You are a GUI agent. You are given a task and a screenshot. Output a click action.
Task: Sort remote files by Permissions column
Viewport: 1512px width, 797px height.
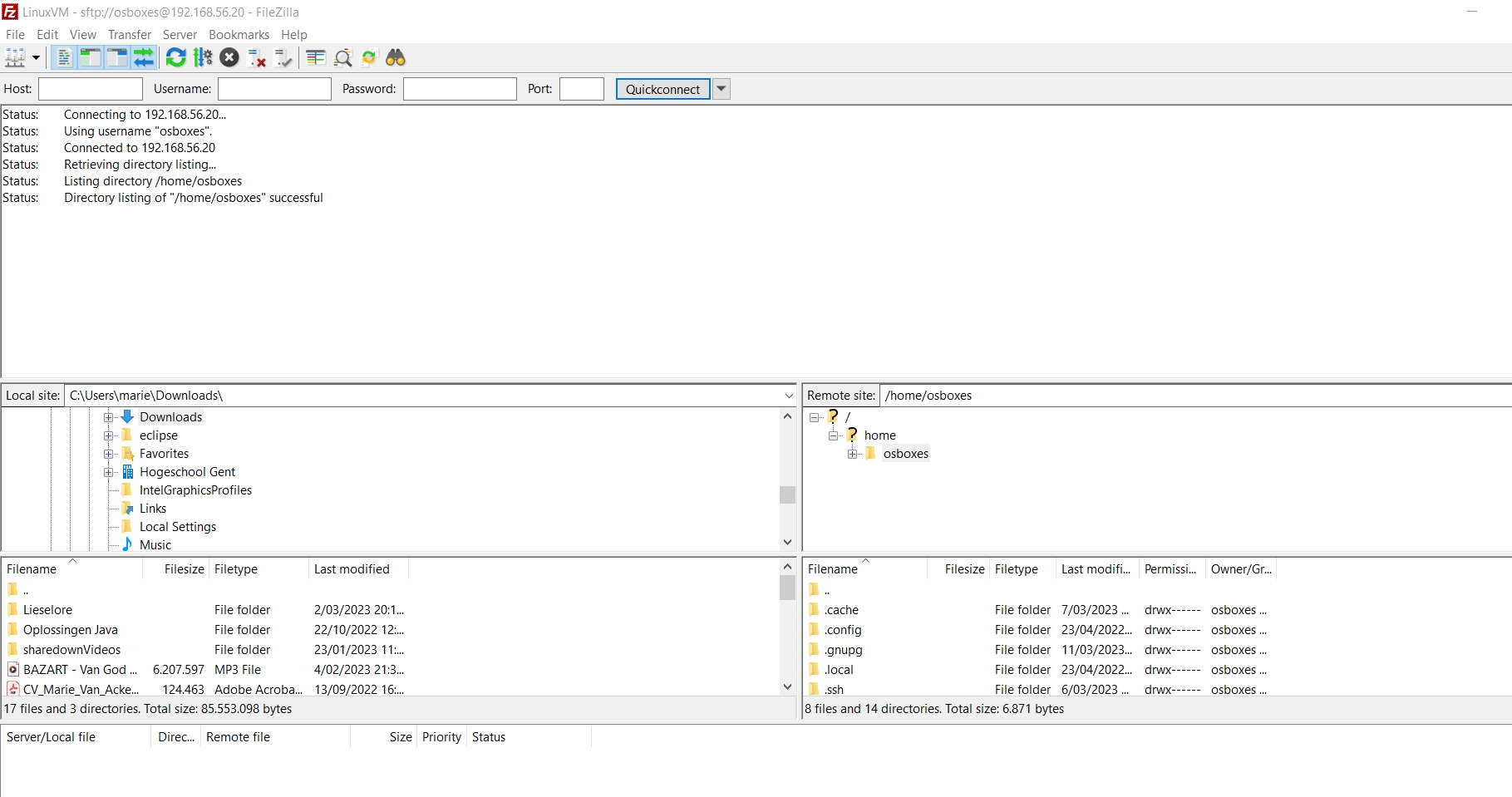coord(1172,569)
